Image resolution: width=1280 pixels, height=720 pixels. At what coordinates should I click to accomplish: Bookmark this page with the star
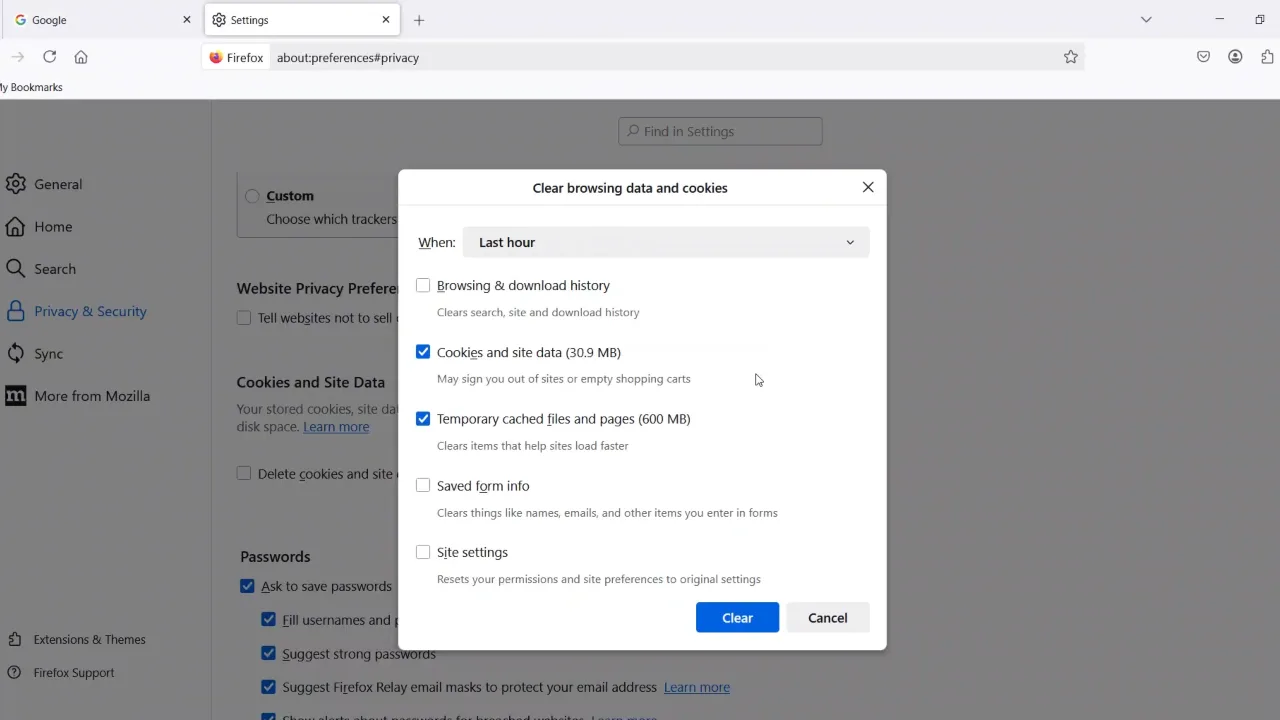(x=1071, y=57)
